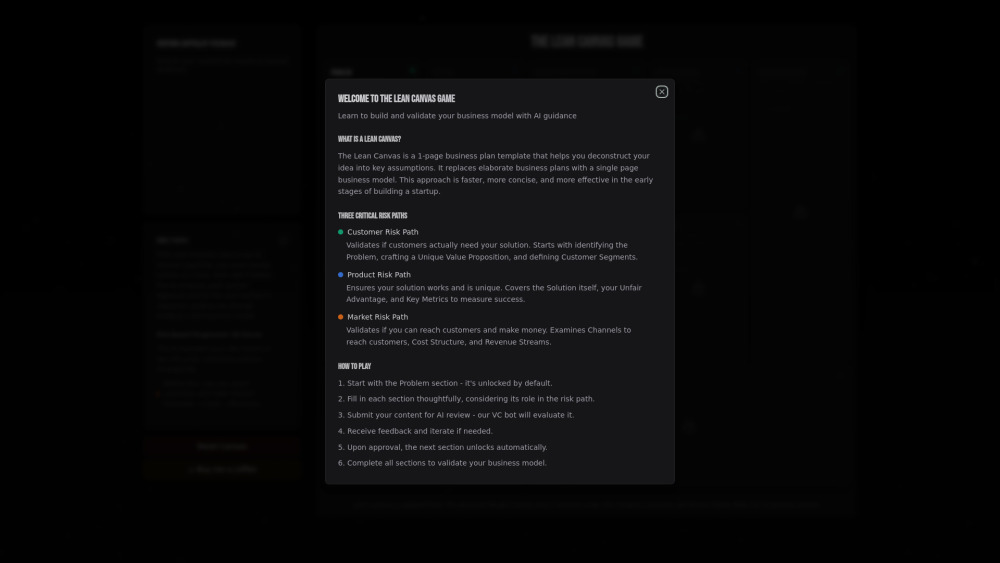Screen dimensions: 1000x563
Task: Click the 'What is a Lean Canvas?' heading
Action: 369,139
